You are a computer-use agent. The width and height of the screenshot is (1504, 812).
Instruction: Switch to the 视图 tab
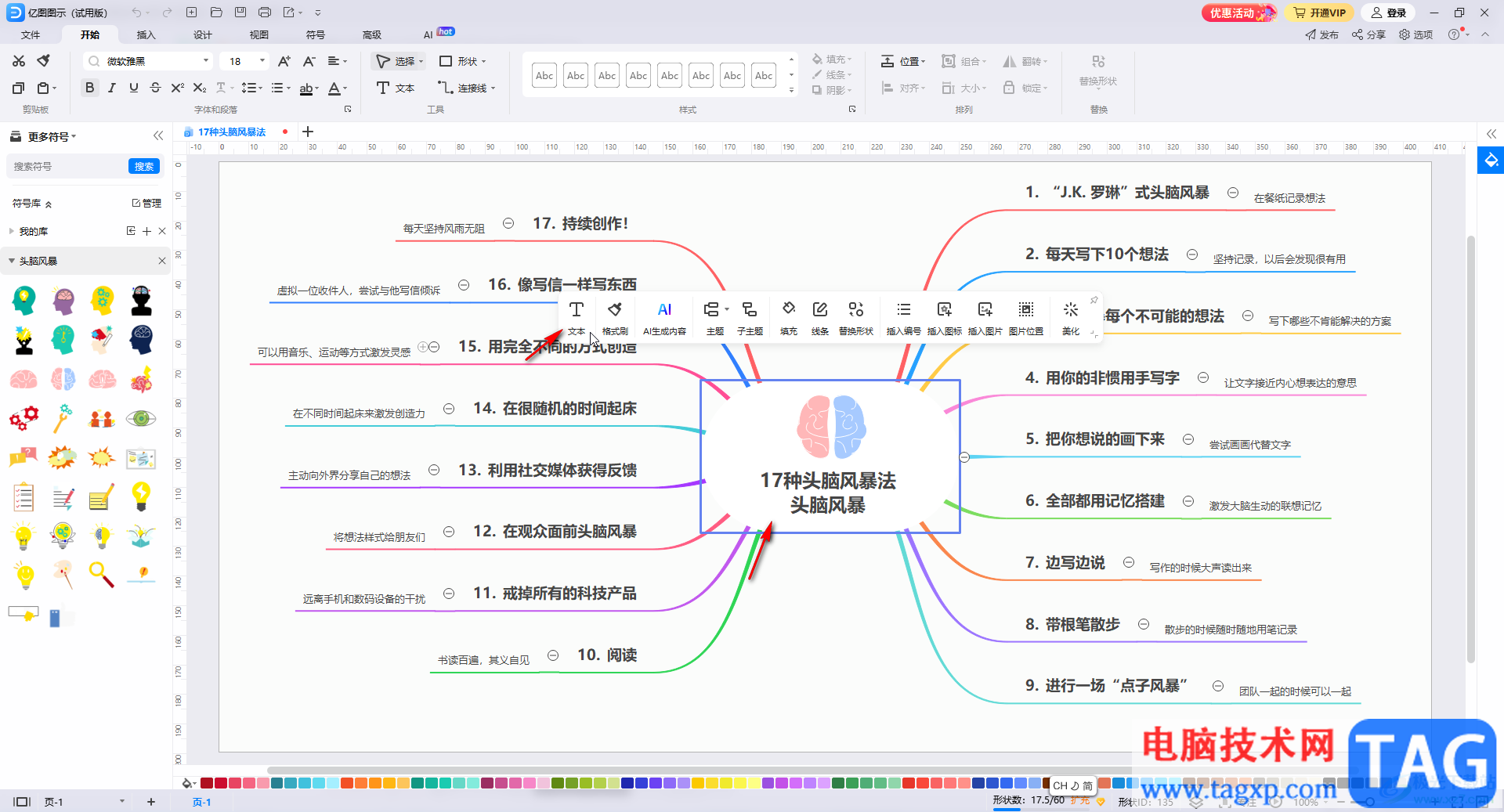[x=259, y=34]
